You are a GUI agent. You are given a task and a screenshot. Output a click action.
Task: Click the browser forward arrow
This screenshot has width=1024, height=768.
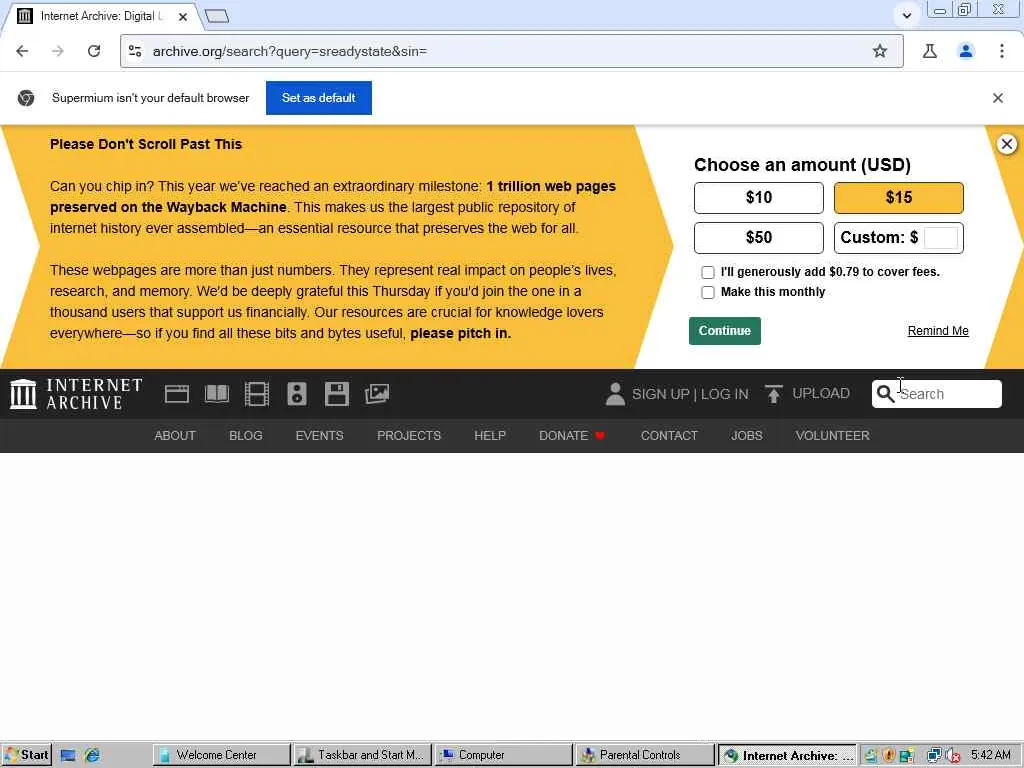pyautogui.click(x=58, y=51)
